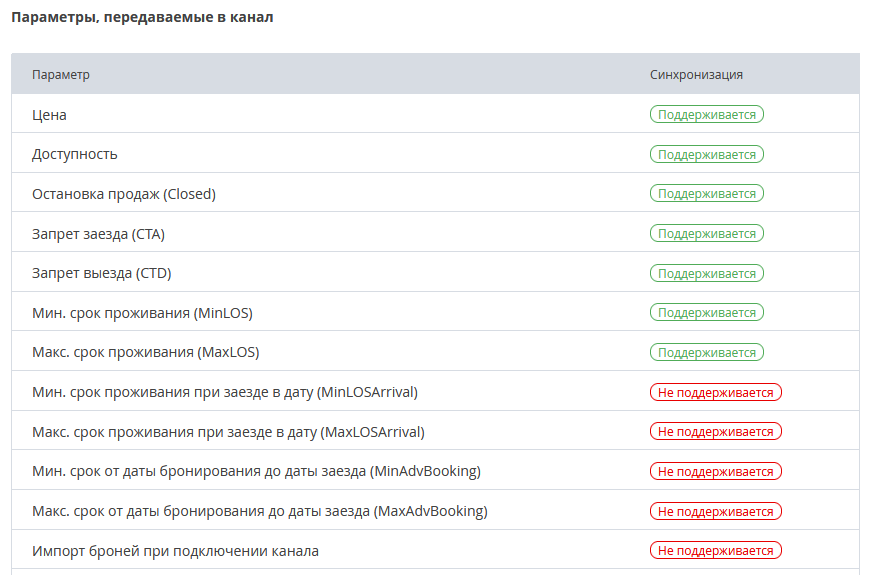Click the Поддерживается badge for Доступность

tap(706, 154)
